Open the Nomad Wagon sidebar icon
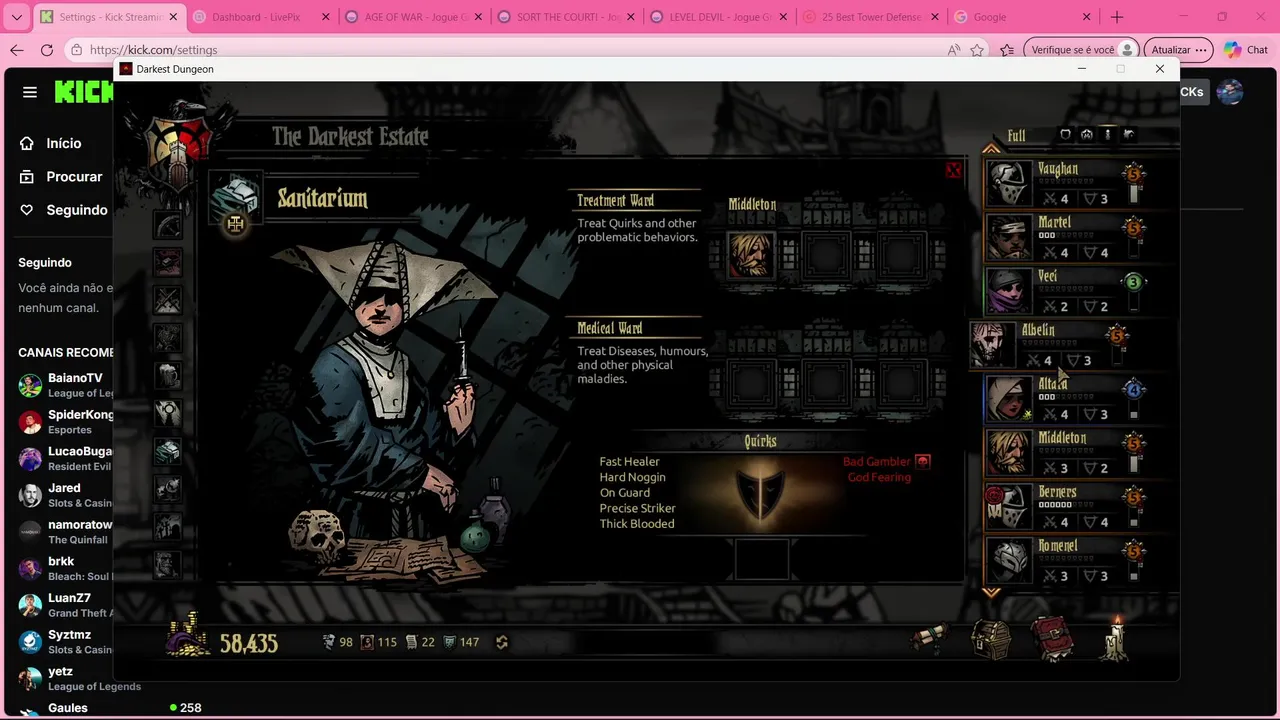 [167, 489]
